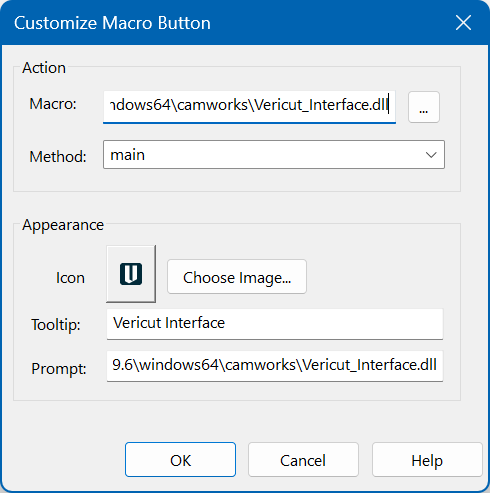Click the Choose Image button
490x493 pixels.
(237, 277)
